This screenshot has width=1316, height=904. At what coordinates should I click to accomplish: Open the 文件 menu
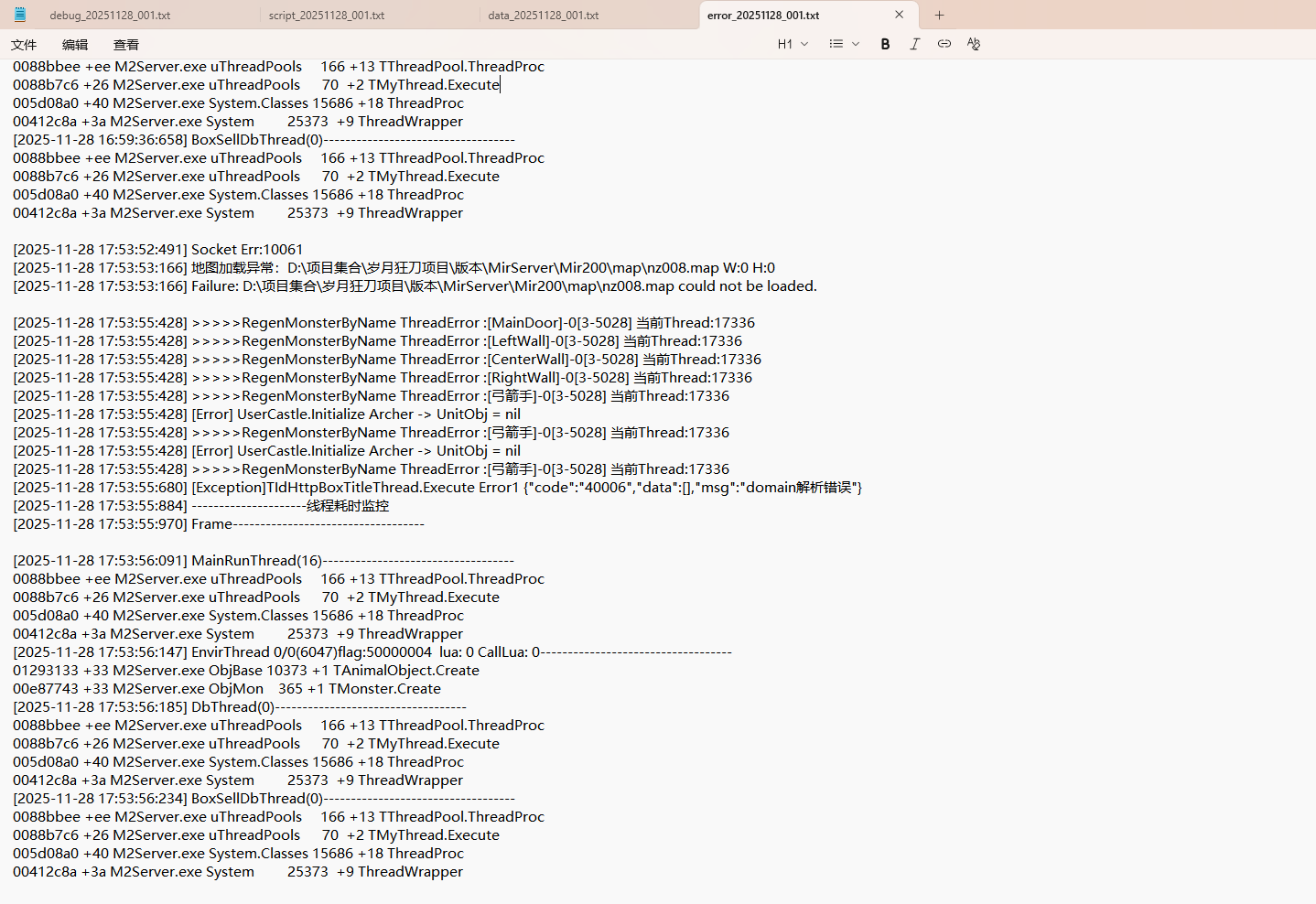coord(24,45)
